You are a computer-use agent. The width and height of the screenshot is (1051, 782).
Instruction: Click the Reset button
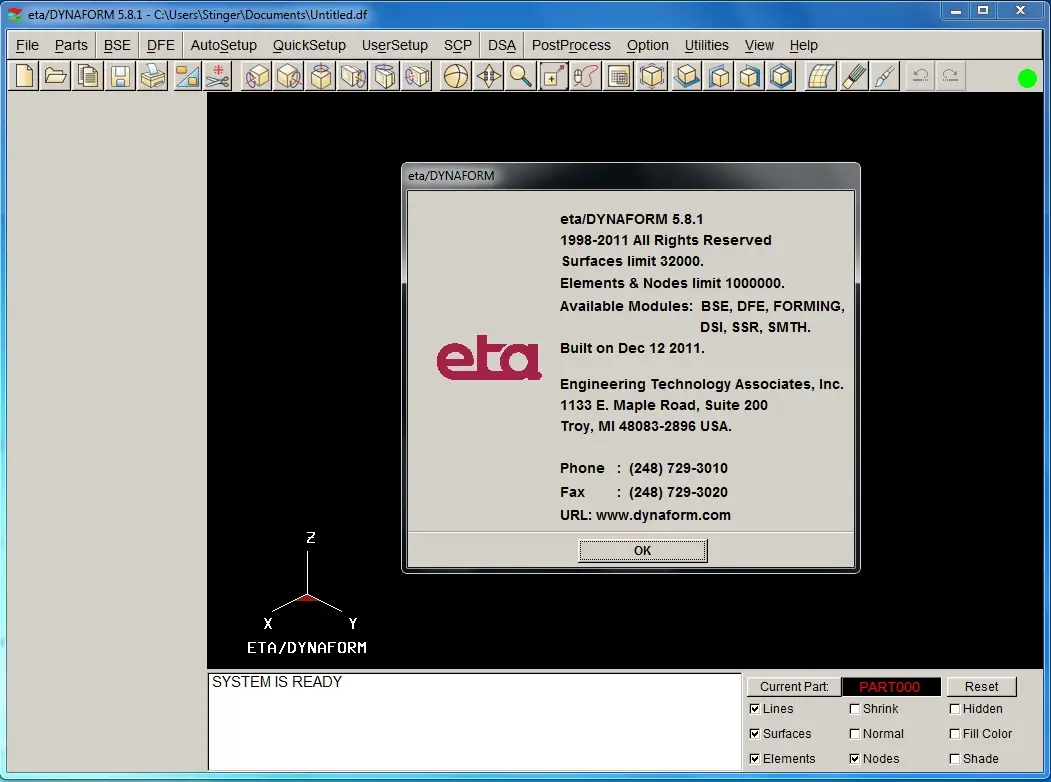click(x=981, y=687)
